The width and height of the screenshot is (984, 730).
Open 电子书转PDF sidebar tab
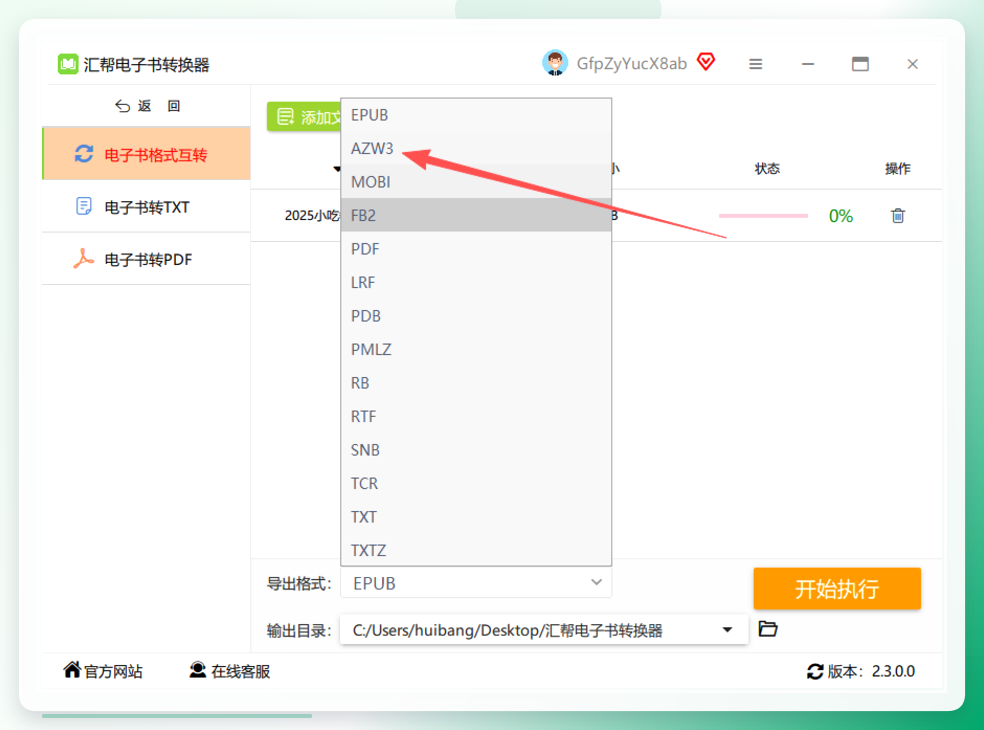tap(146, 259)
